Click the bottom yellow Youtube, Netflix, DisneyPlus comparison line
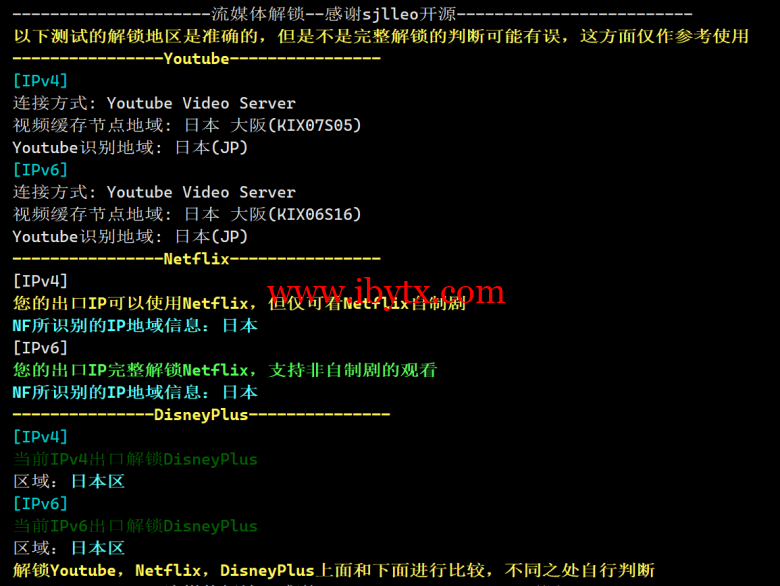 pos(334,571)
